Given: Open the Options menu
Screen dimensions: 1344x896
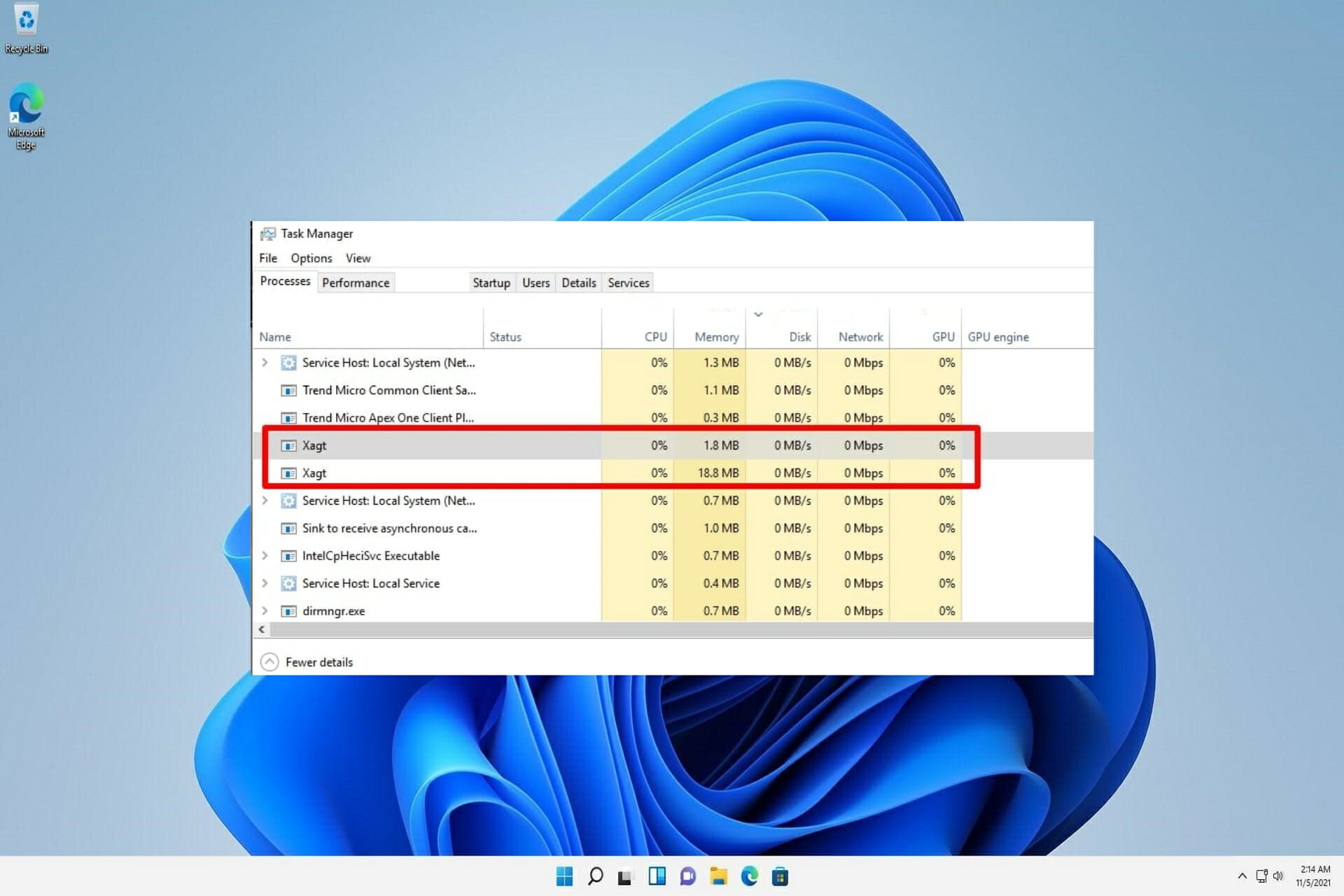Looking at the screenshot, I should point(311,258).
